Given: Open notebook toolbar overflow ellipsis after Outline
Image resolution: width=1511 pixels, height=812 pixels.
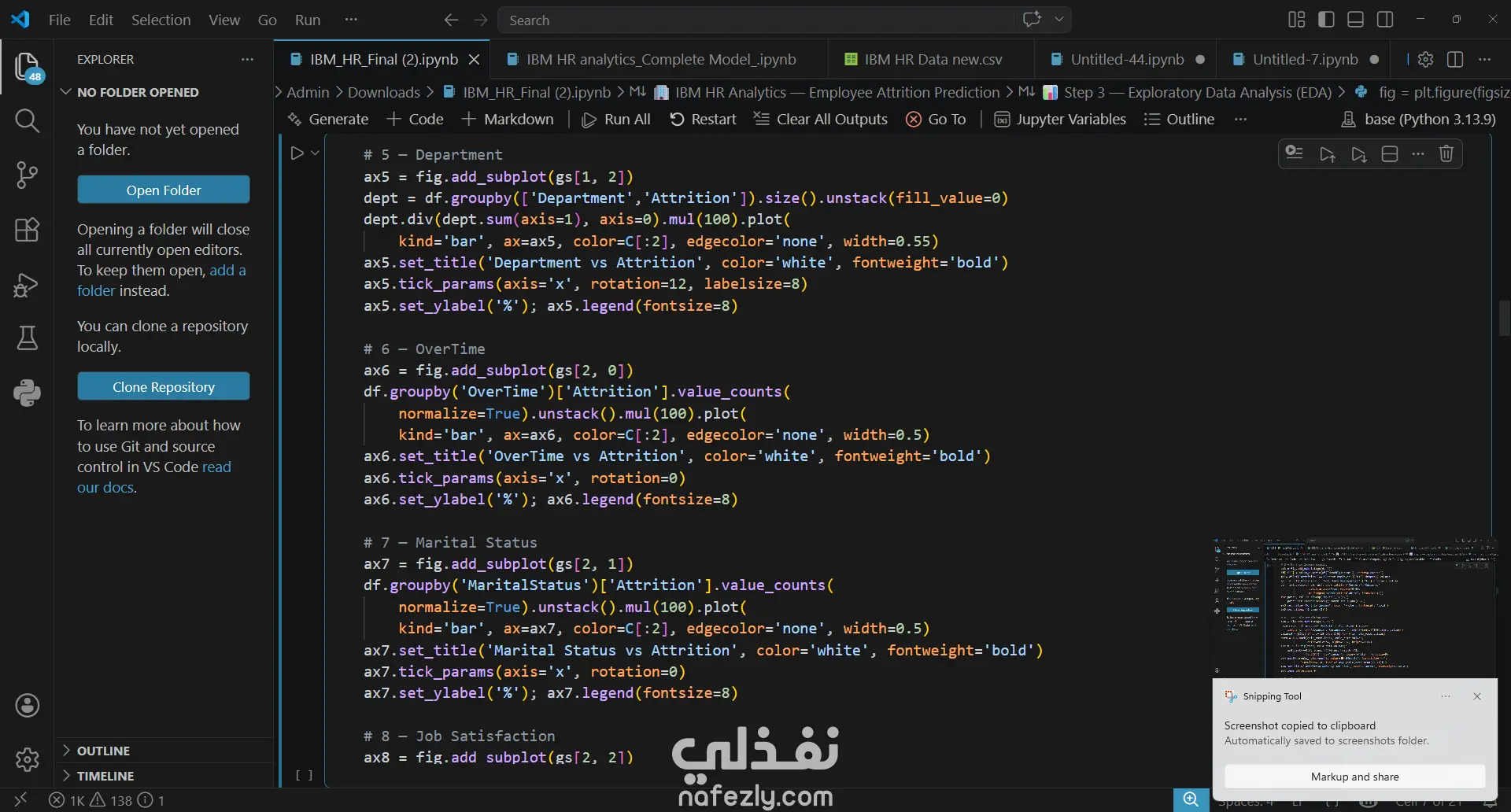Looking at the screenshot, I should coord(1241,119).
